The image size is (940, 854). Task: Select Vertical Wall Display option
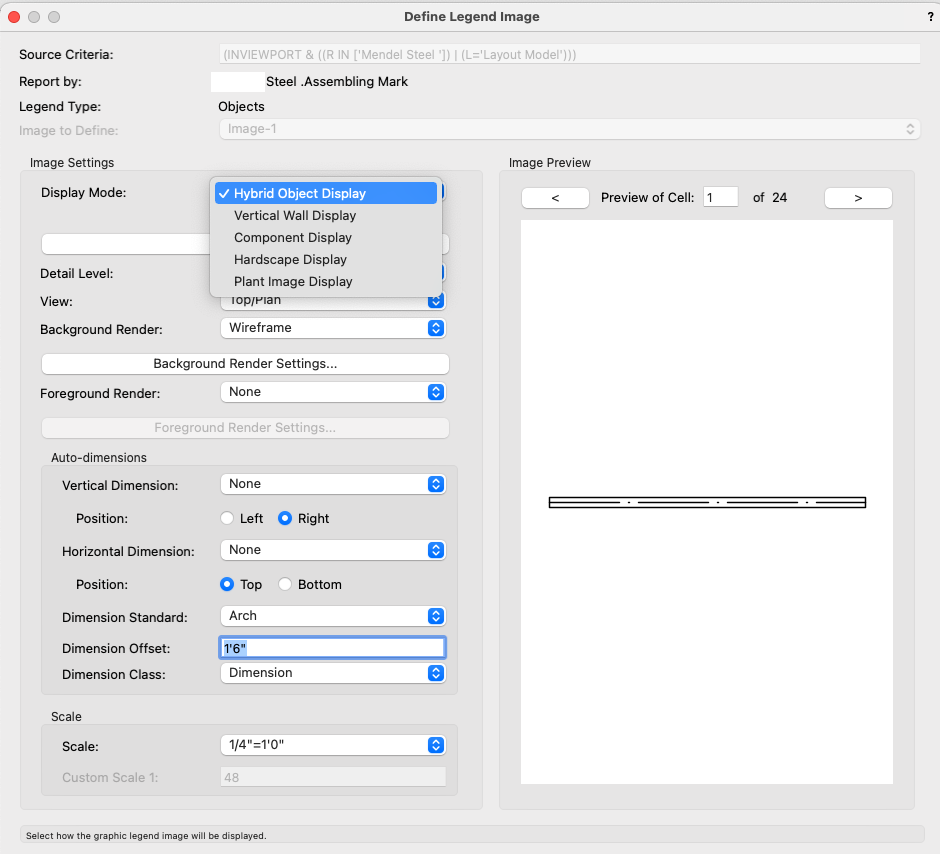click(x=295, y=215)
